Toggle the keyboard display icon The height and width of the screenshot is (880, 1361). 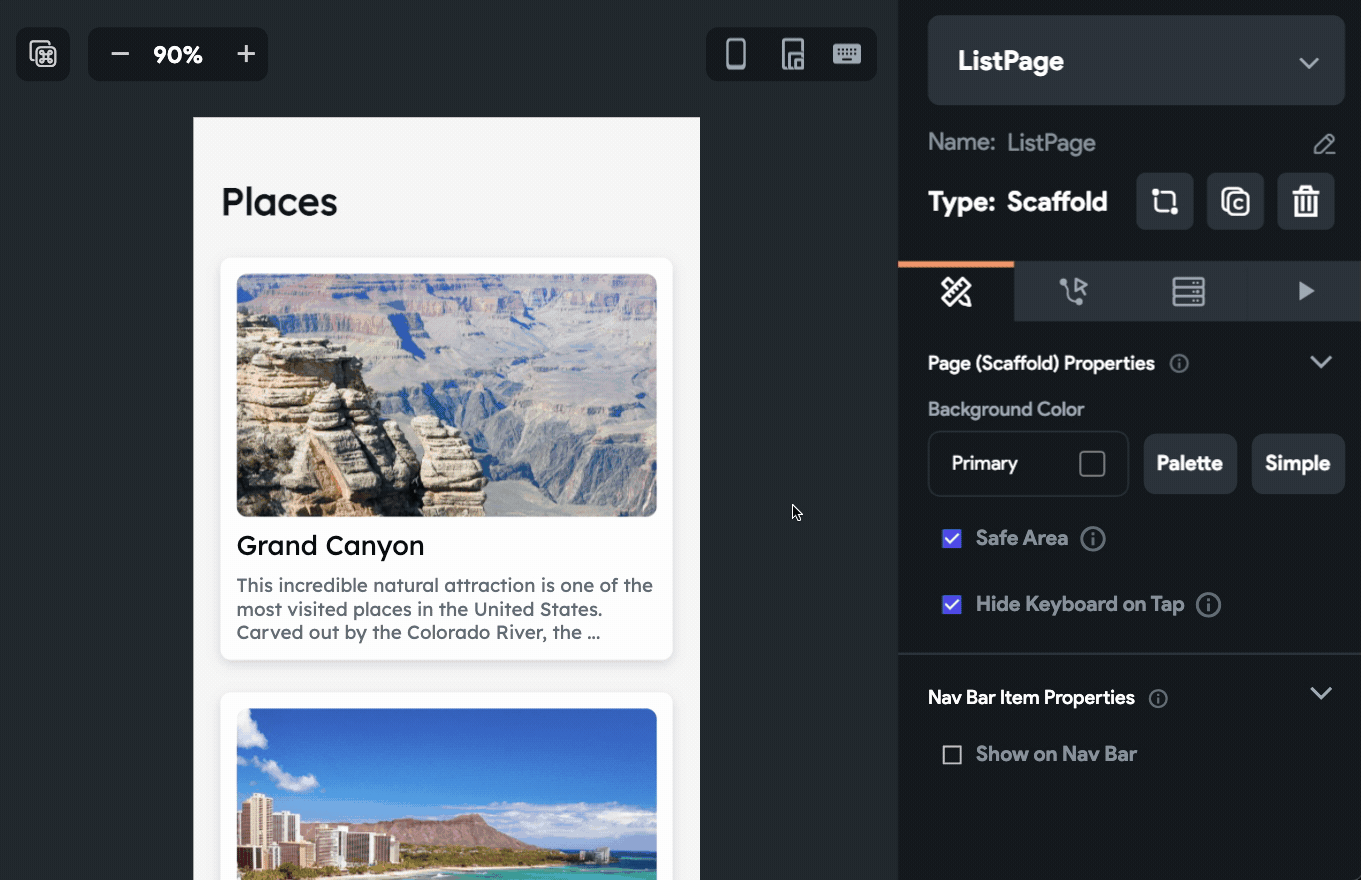tap(847, 54)
